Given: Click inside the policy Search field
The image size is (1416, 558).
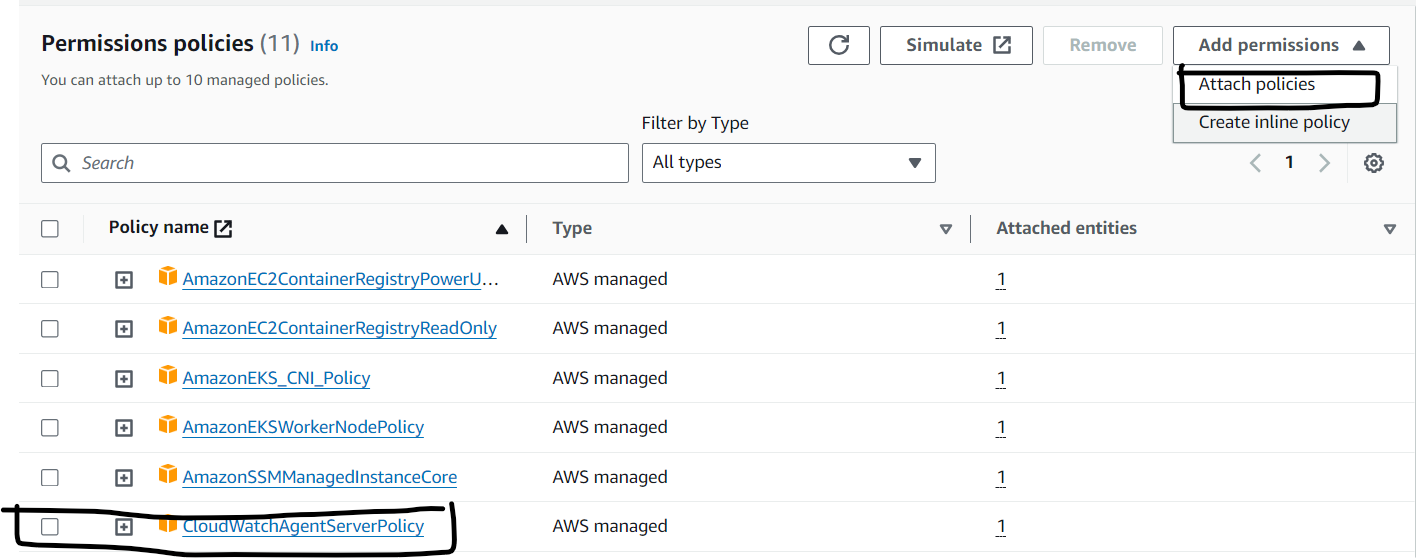Looking at the screenshot, I should (x=335, y=163).
